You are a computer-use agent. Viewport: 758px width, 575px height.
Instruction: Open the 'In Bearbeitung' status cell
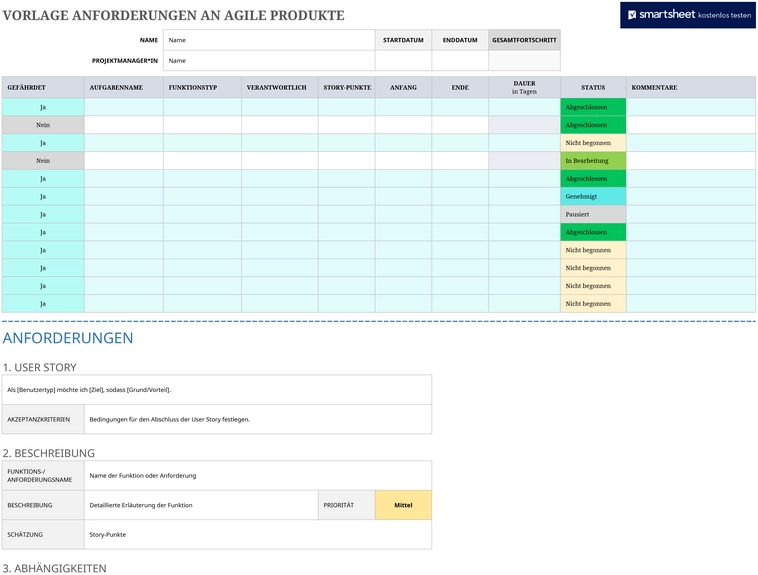(x=593, y=161)
